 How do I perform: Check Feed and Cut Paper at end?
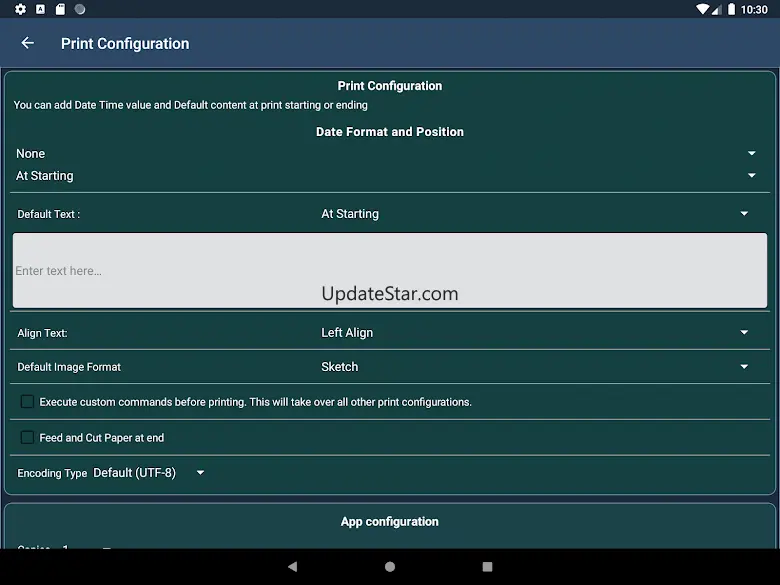coord(27,437)
